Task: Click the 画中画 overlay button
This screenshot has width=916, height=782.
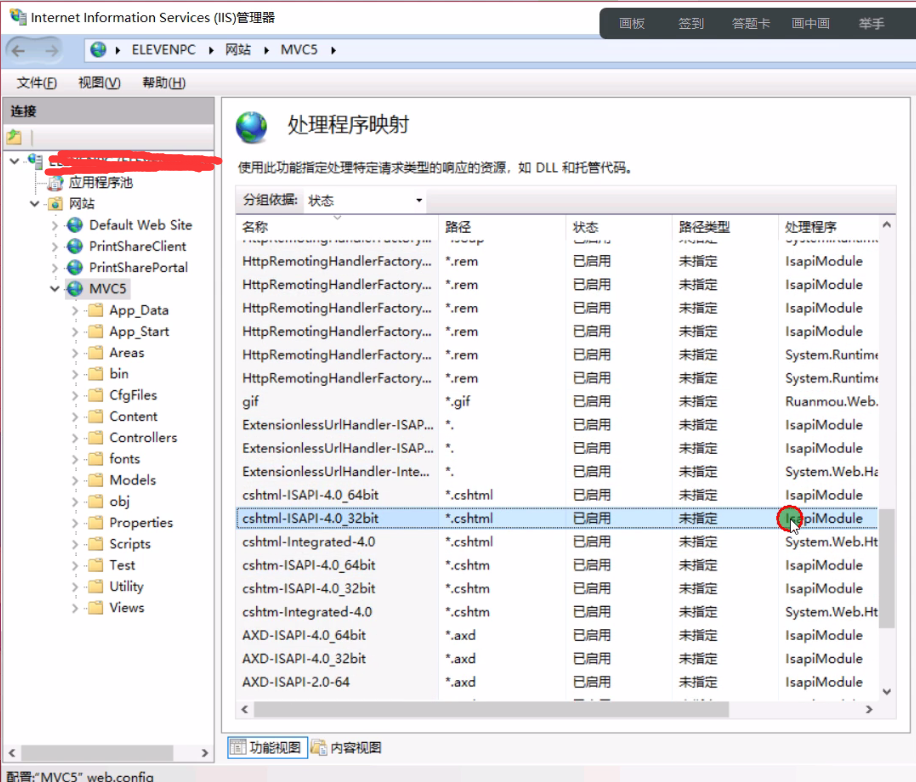Action: point(811,23)
